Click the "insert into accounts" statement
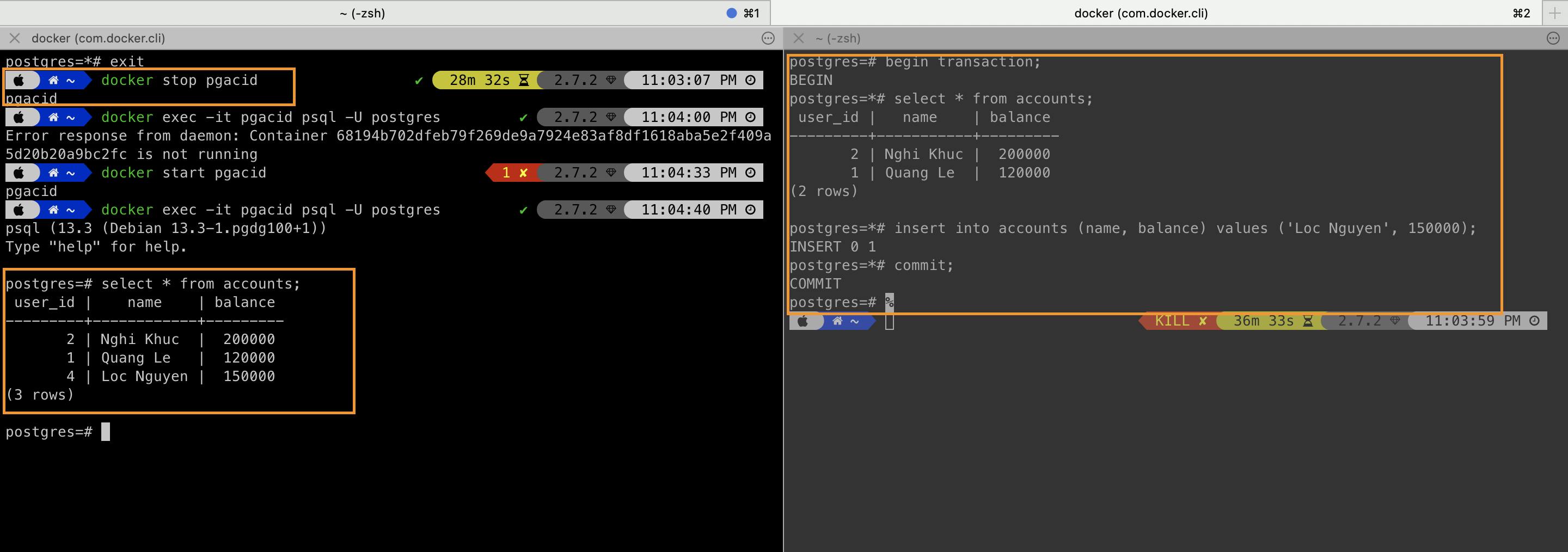The height and width of the screenshot is (552, 1568). (x=1185, y=228)
